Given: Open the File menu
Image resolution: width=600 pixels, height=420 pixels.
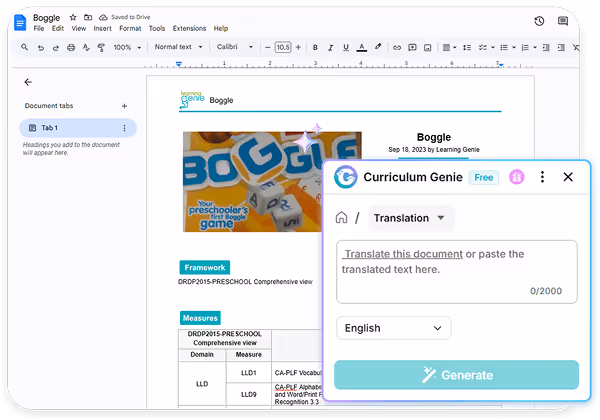Looking at the screenshot, I should pyautogui.click(x=39, y=28).
